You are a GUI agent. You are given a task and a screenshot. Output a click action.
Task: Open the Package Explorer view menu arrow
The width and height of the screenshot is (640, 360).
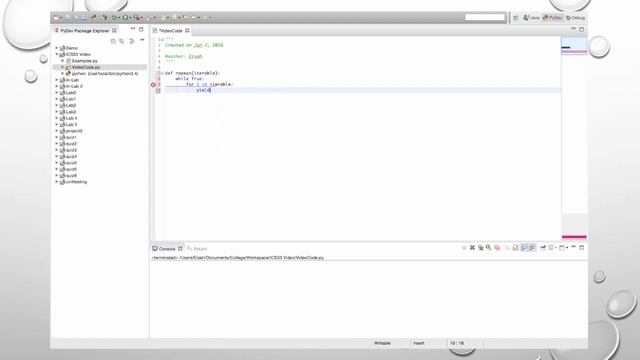[142, 40]
